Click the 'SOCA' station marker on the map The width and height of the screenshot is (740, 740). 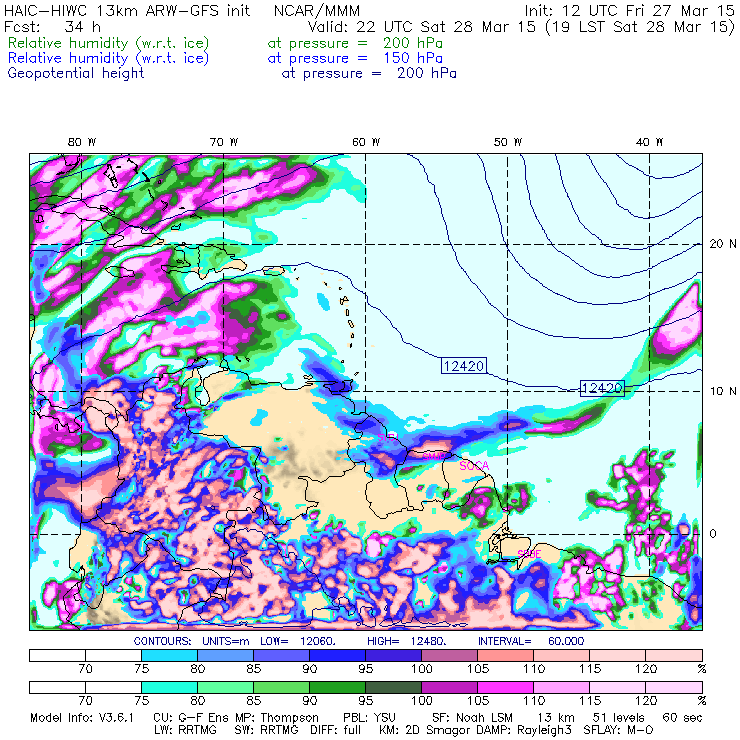point(474,466)
